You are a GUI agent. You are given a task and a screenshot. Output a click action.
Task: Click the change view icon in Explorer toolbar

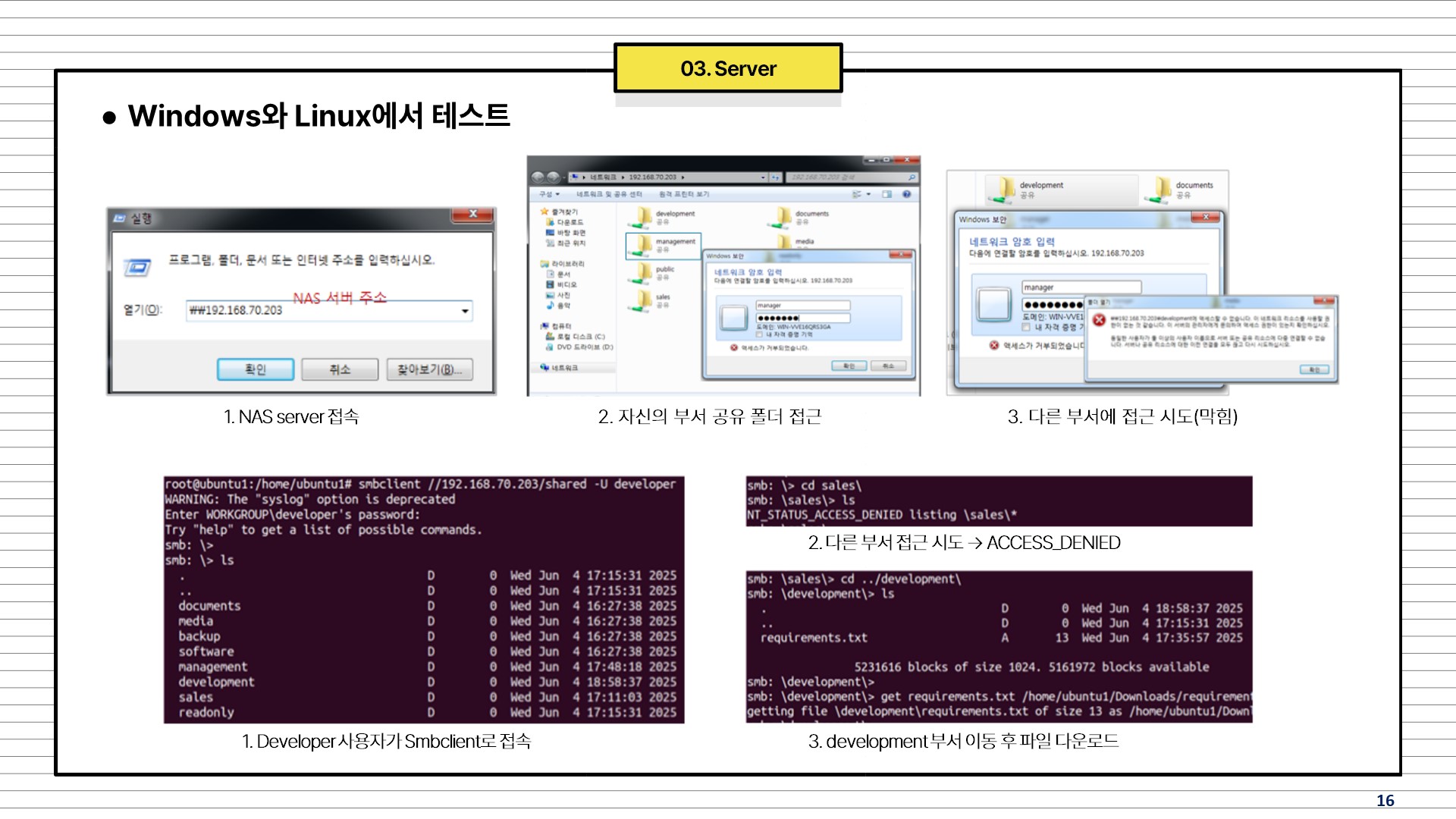click(x=856, y=195)
